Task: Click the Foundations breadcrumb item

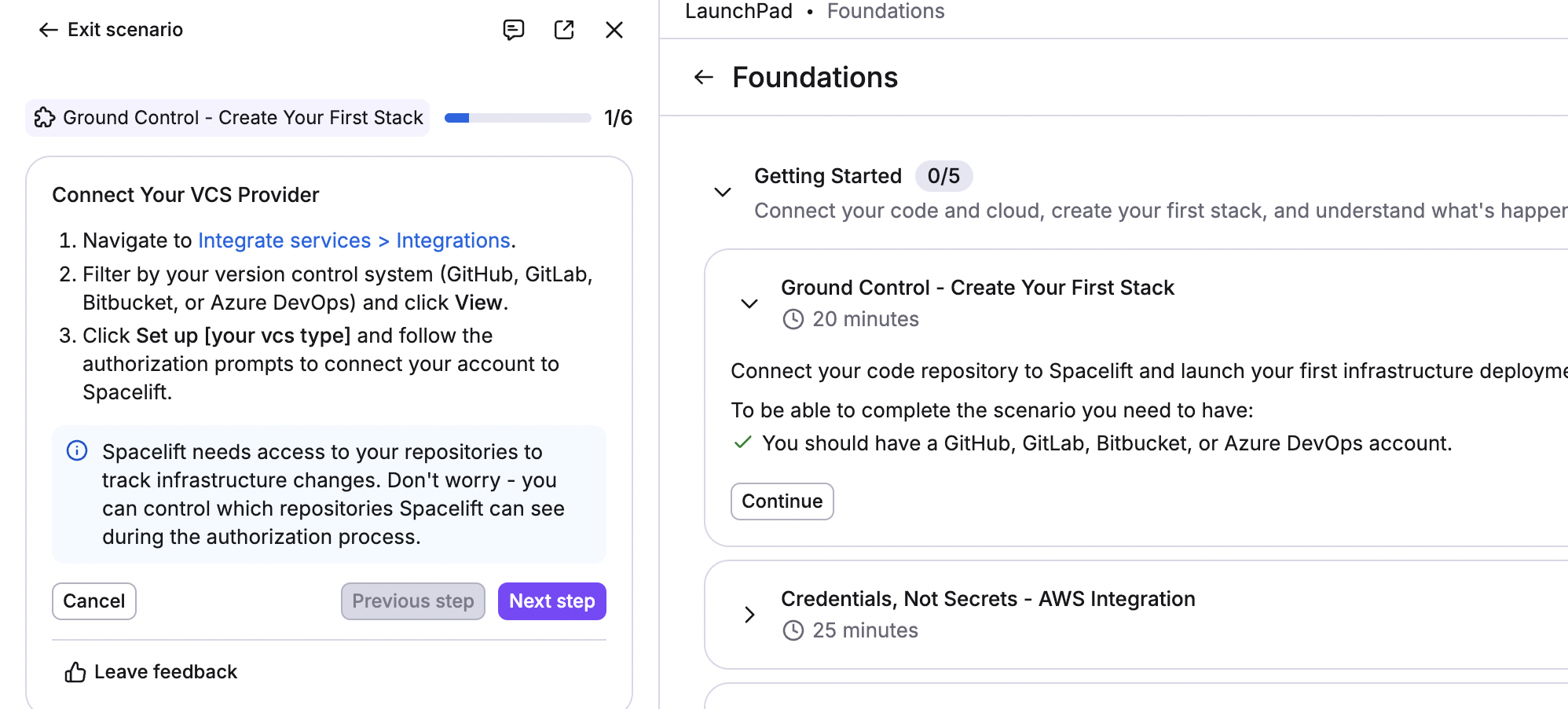Action: pyautogui.click(x=885, y=11)
